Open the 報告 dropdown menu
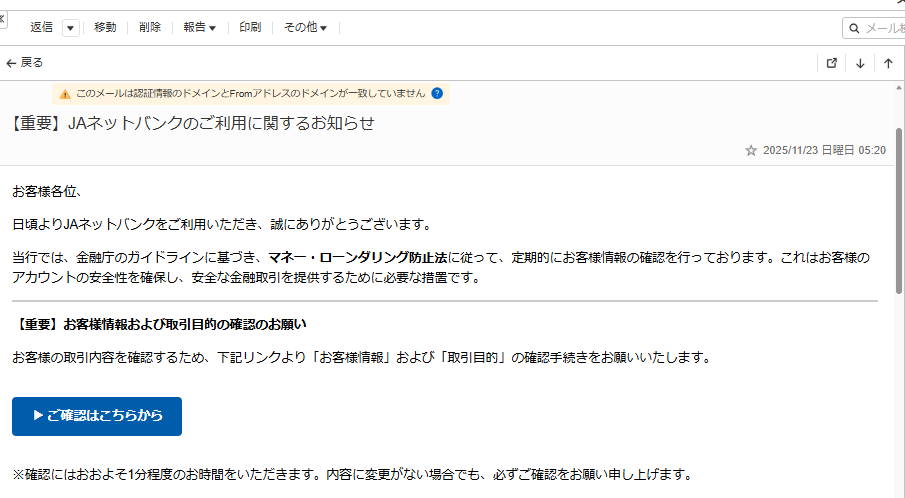The width and height of the screenshot is (905, 498). coord(200,27)
